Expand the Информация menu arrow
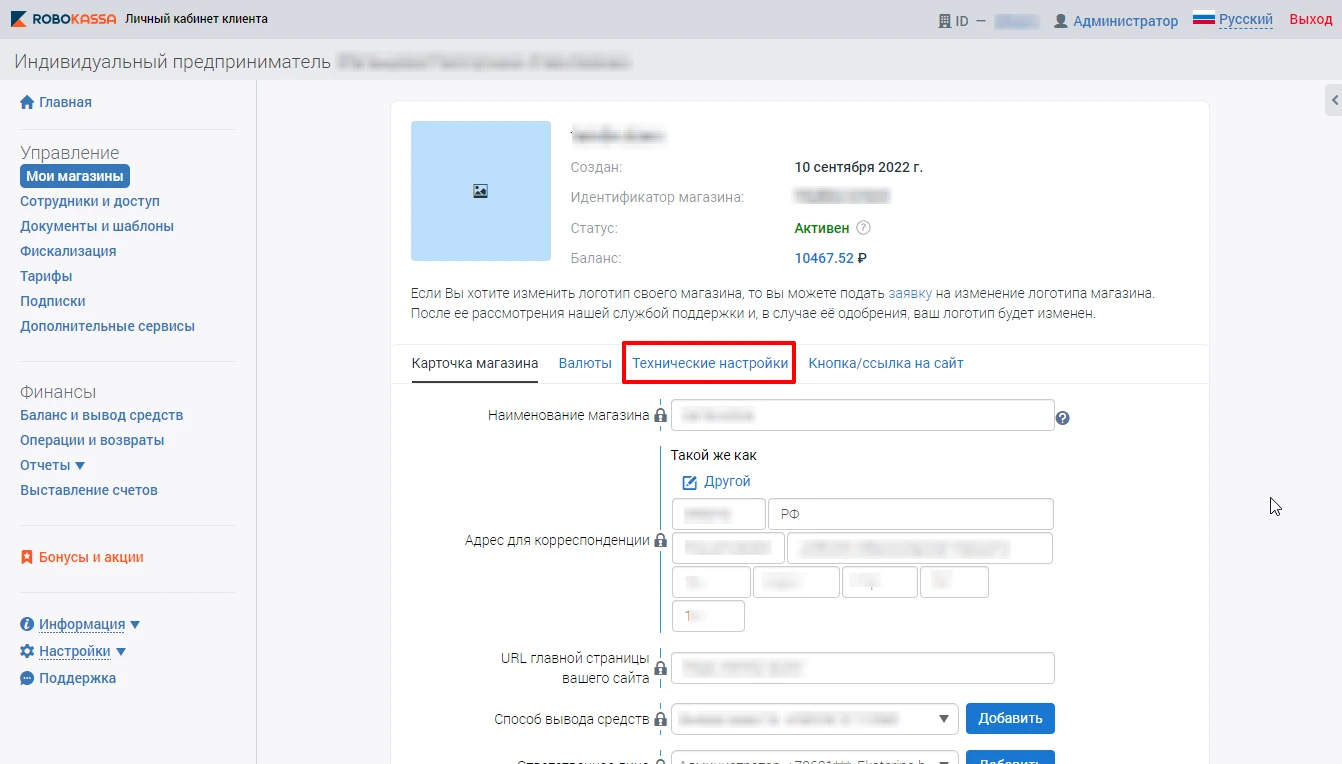The width and height of the screenshot is (1342, 764). (135, 624)
